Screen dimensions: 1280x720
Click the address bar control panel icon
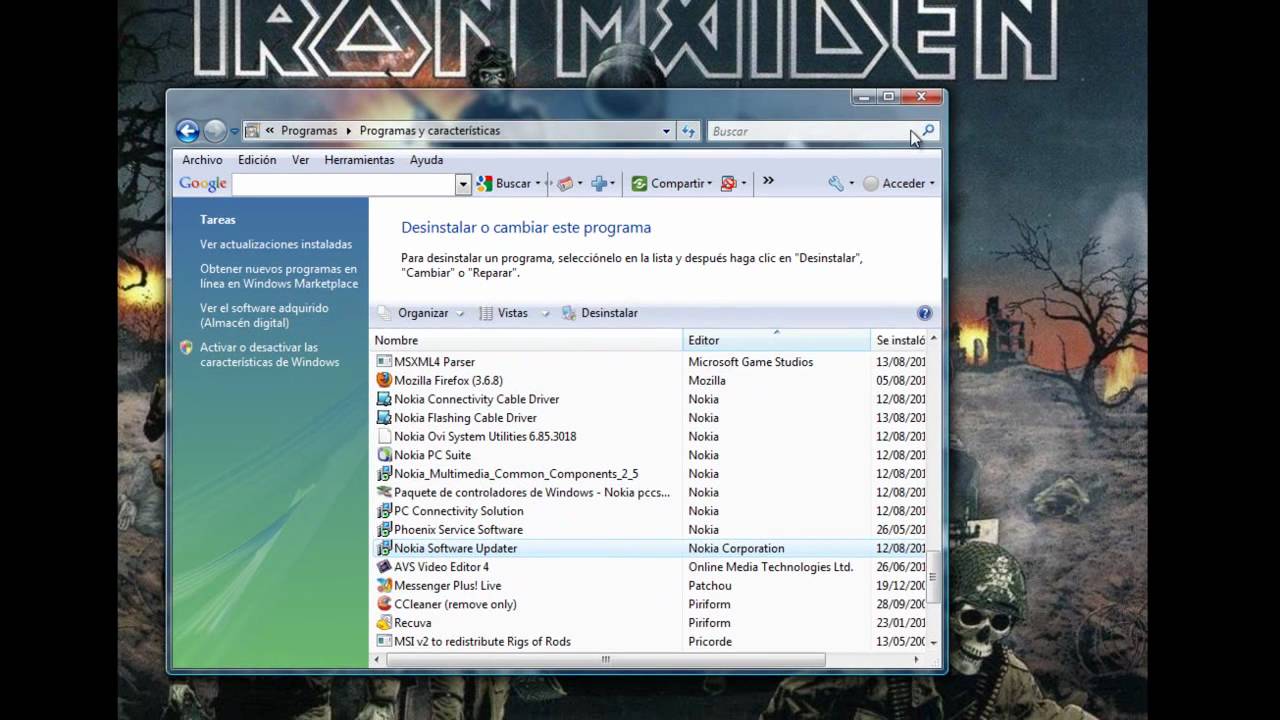tap(252, 131)
